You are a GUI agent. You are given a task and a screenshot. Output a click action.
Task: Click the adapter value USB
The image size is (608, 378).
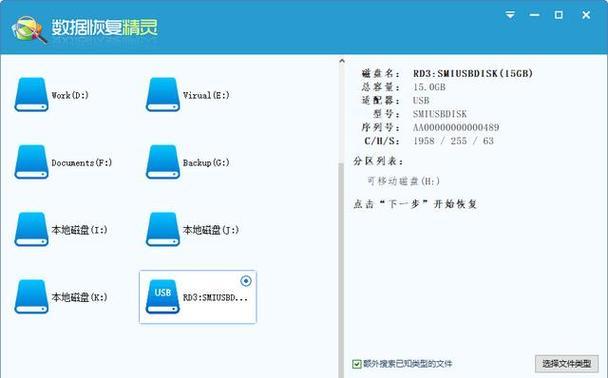(421, 100)
